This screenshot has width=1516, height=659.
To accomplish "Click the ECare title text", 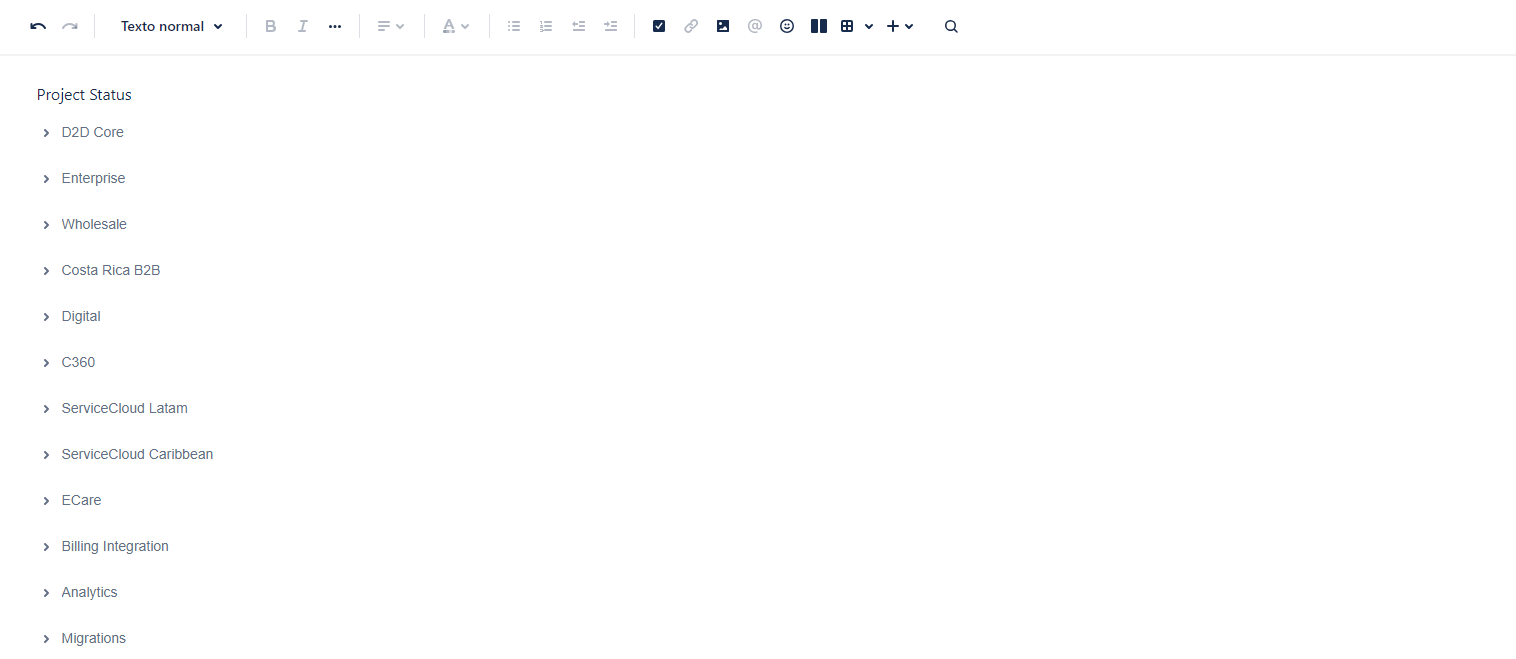I will 81,500.
